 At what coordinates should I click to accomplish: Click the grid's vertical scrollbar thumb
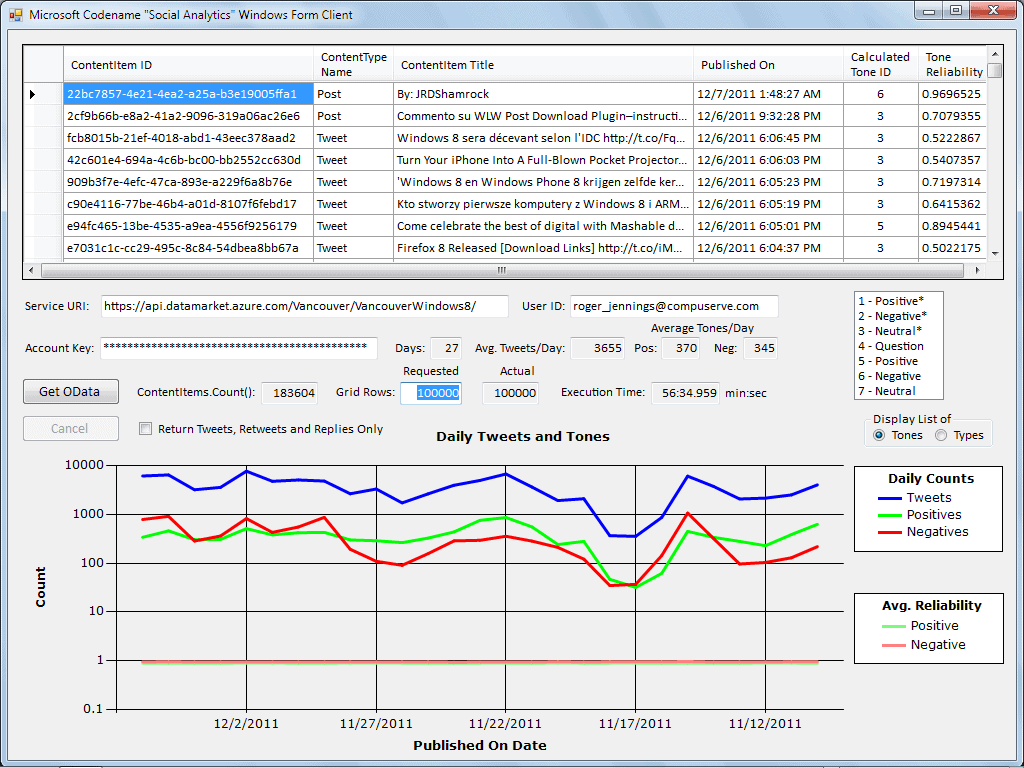(x=995, y=71)
